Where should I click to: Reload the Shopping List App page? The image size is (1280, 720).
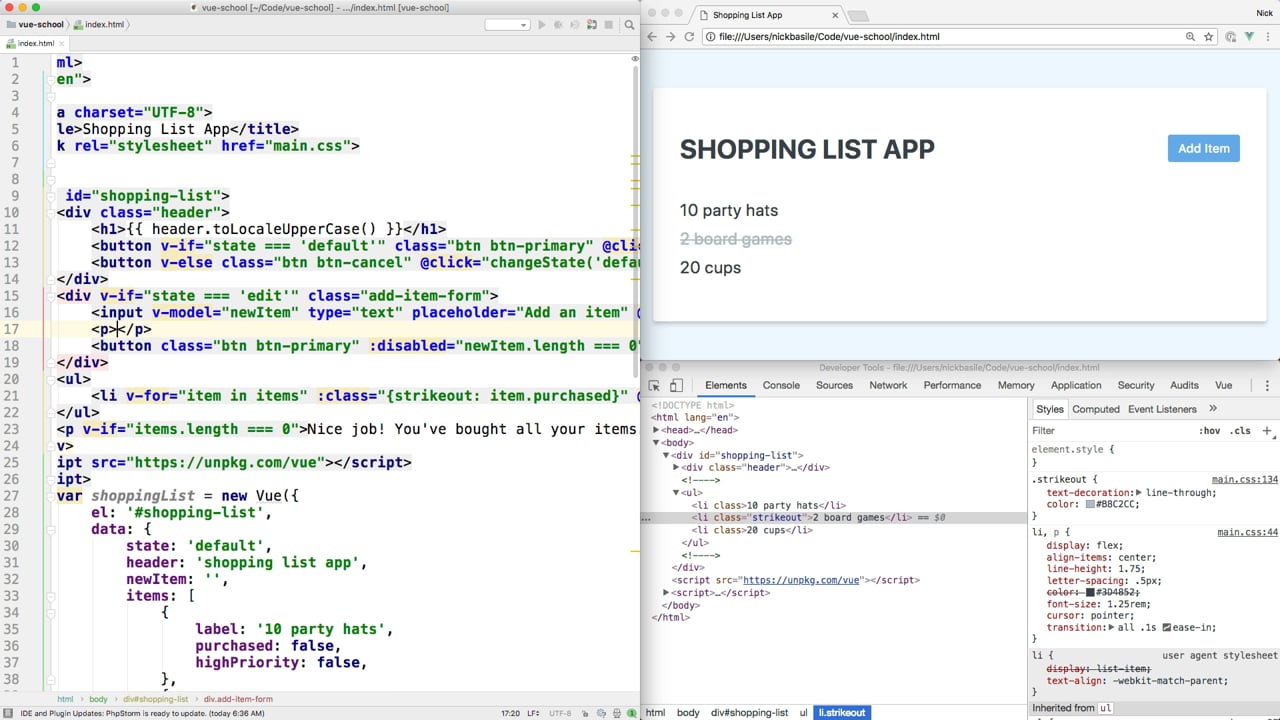click(689, 36)
